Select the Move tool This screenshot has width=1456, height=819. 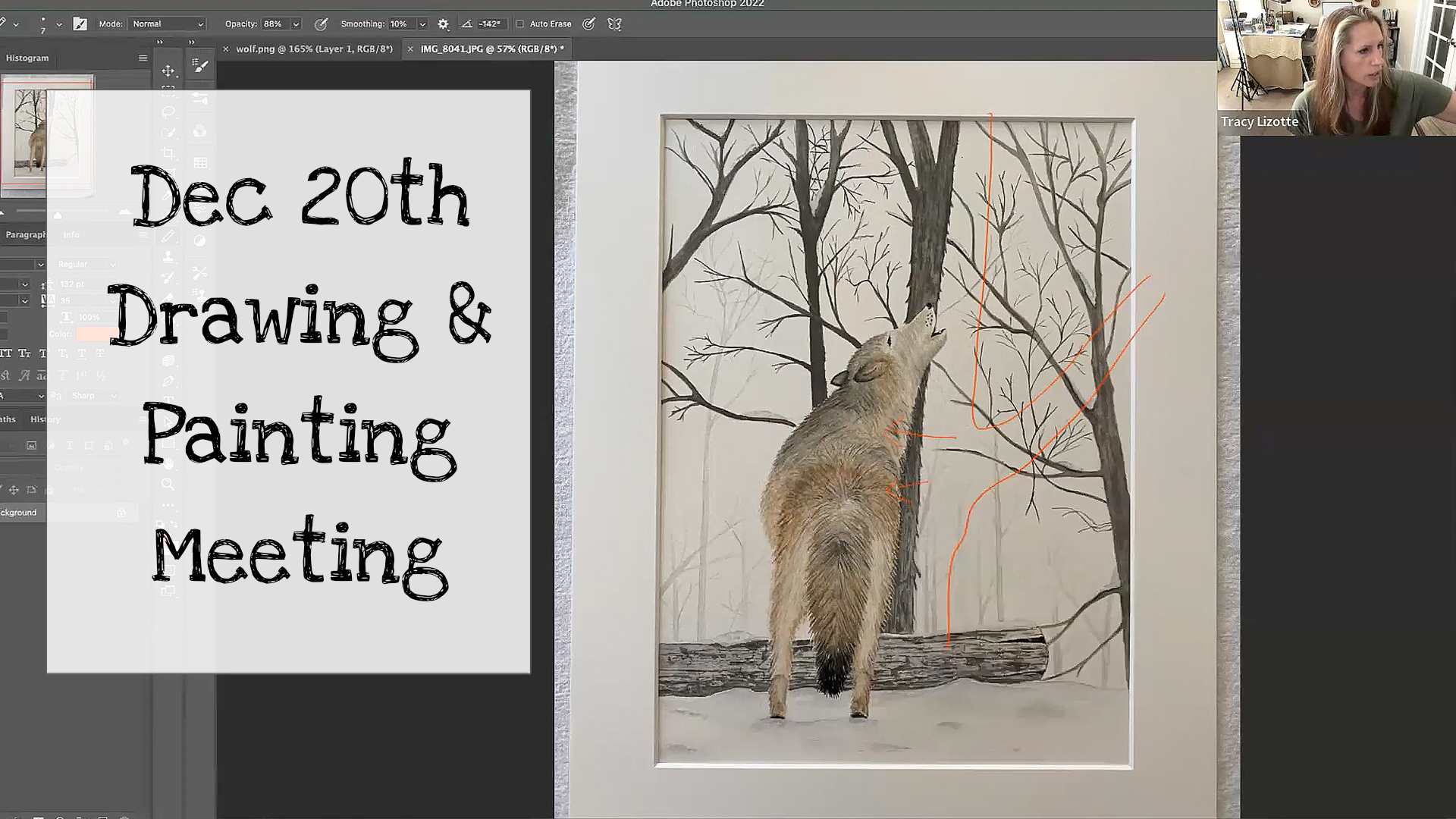pyautogui.click(x=168, y=71)
